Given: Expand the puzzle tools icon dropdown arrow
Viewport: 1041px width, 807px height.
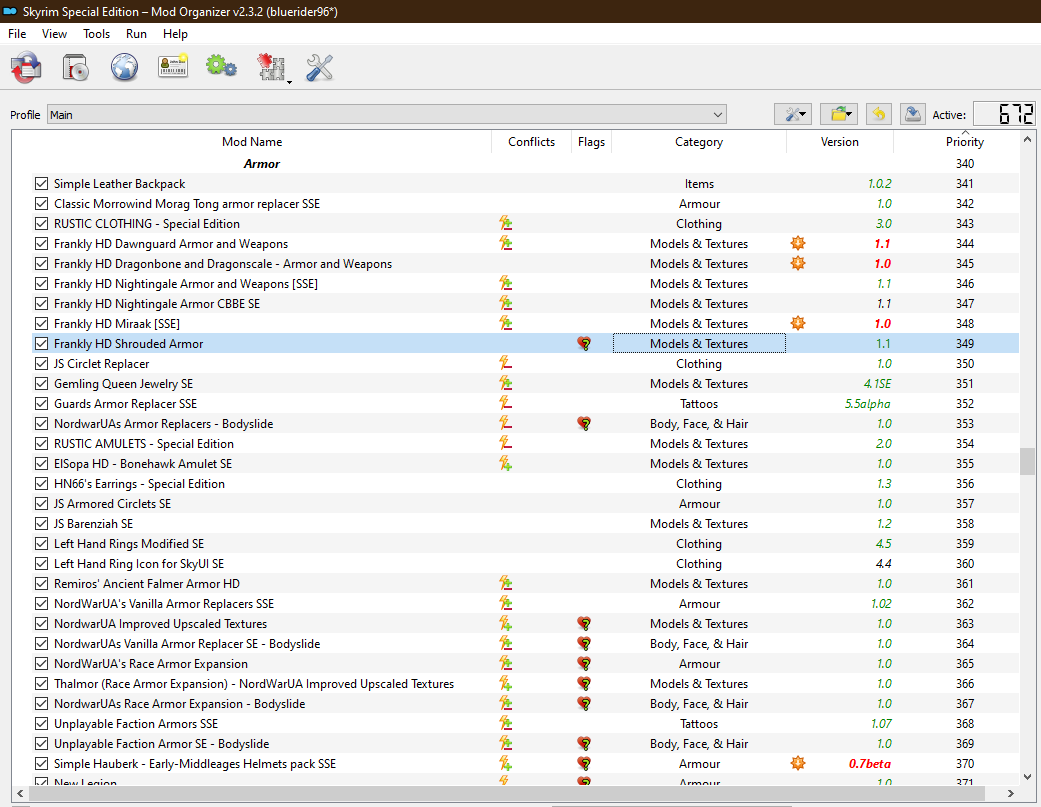Looking at the screenshot, I should tap(289, 82).
